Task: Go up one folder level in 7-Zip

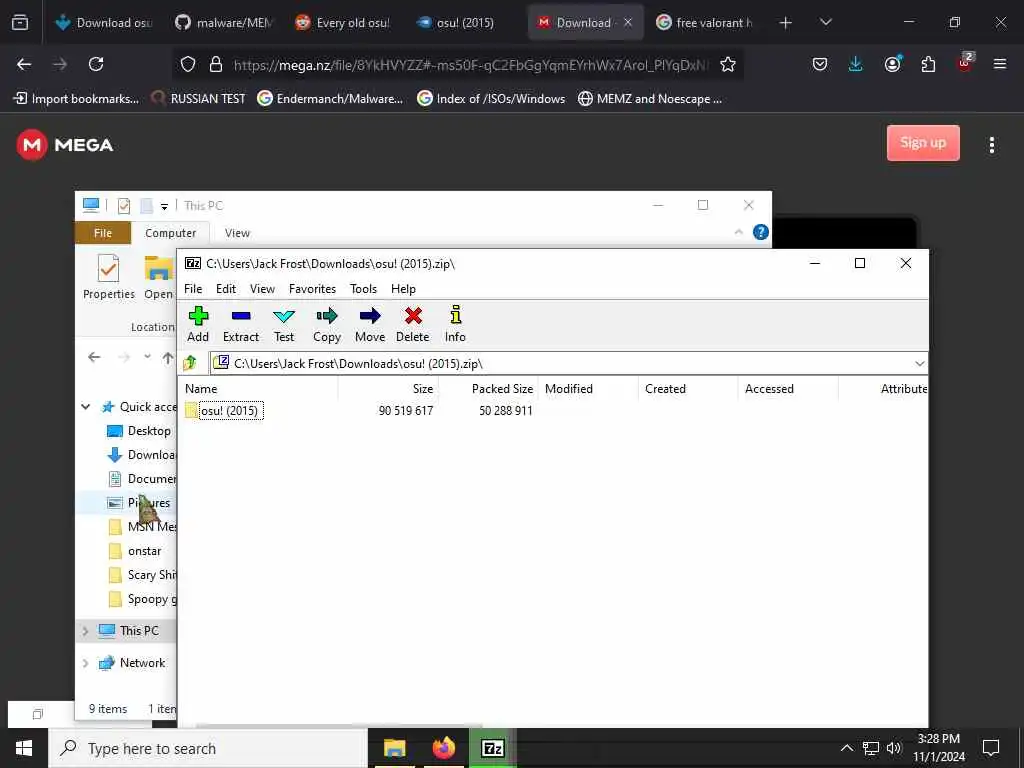Action: pyautogui.click(x=191, y=363)
